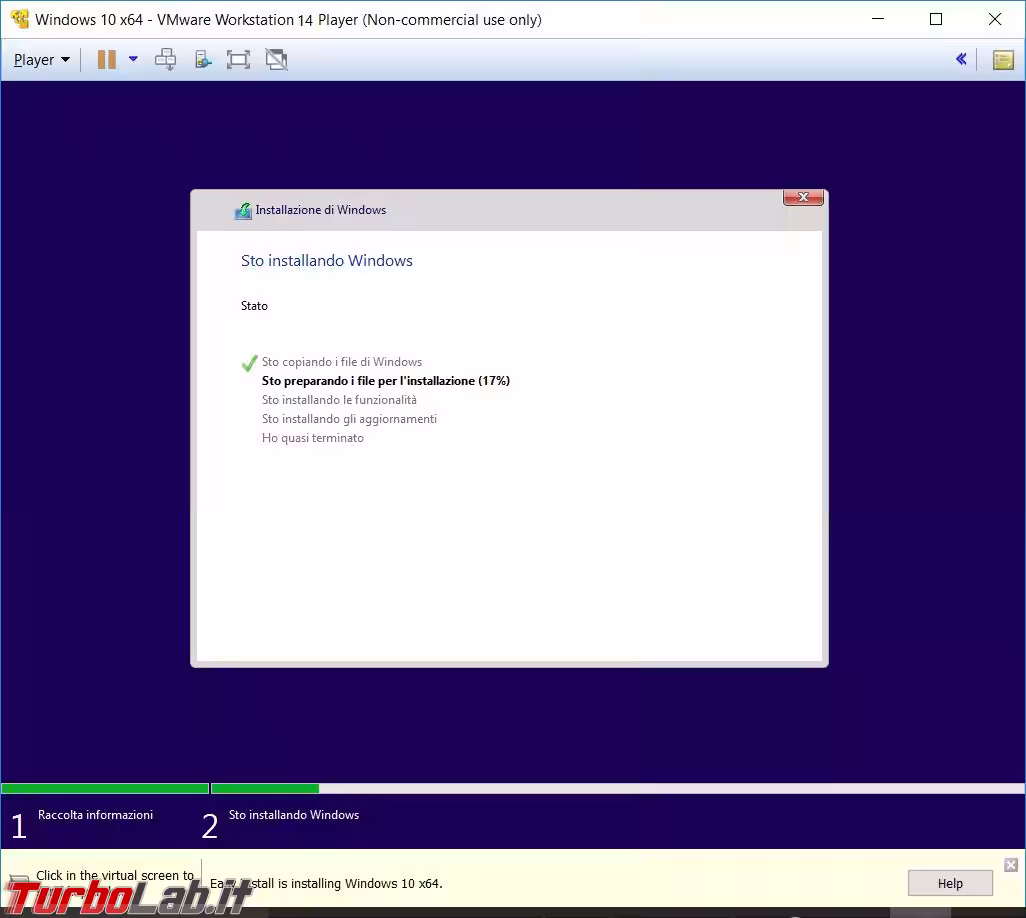Dismiss the Easy Install notification bar
1026x918 pixels.
pos(1011,865)
